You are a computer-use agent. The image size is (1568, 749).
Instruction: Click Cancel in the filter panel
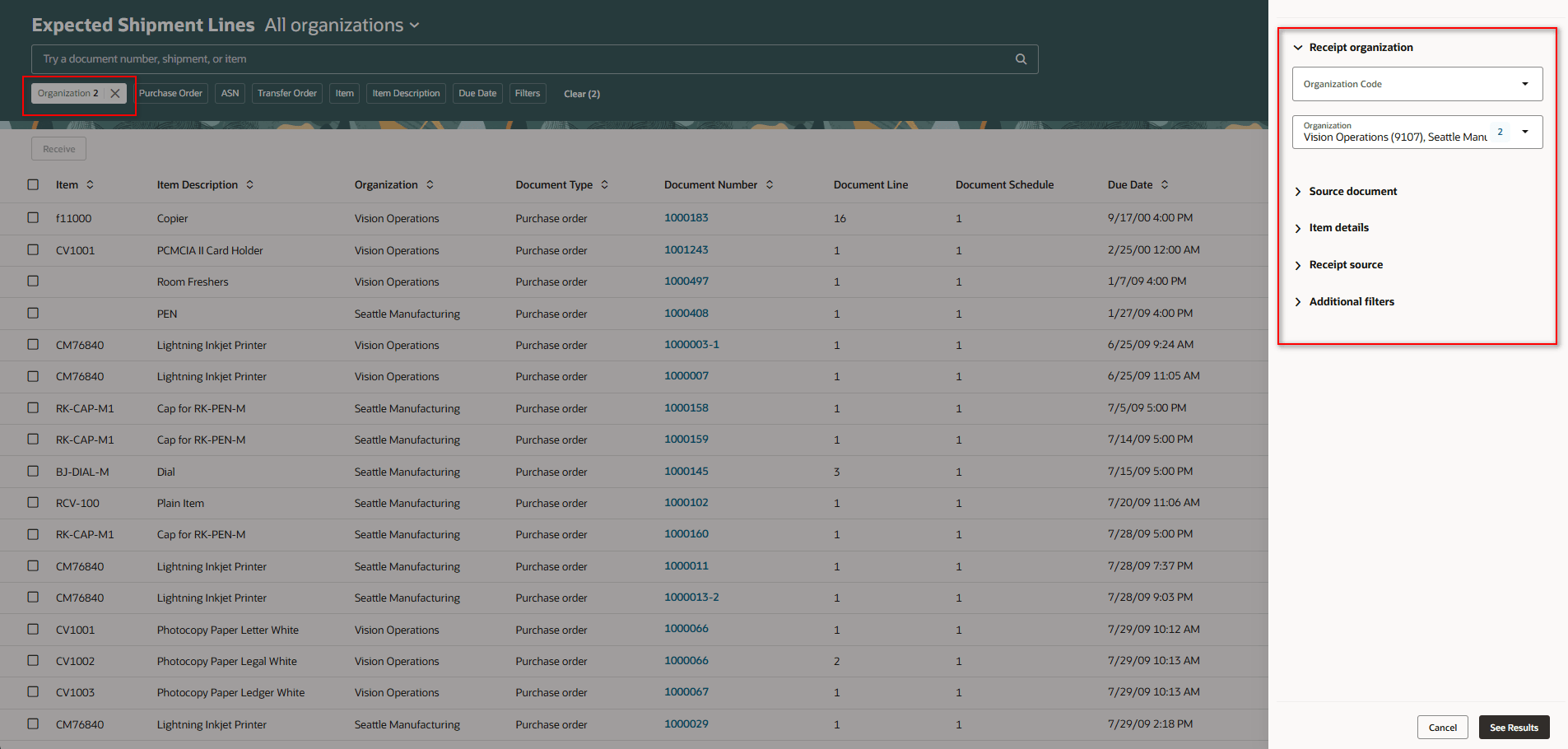point(1442,728)
